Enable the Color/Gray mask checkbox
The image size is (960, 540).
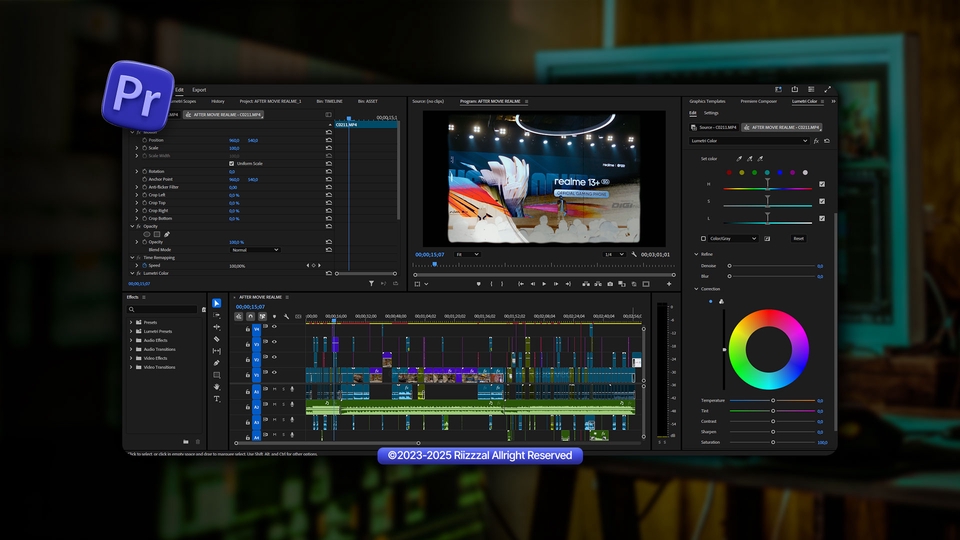(703, 239)
